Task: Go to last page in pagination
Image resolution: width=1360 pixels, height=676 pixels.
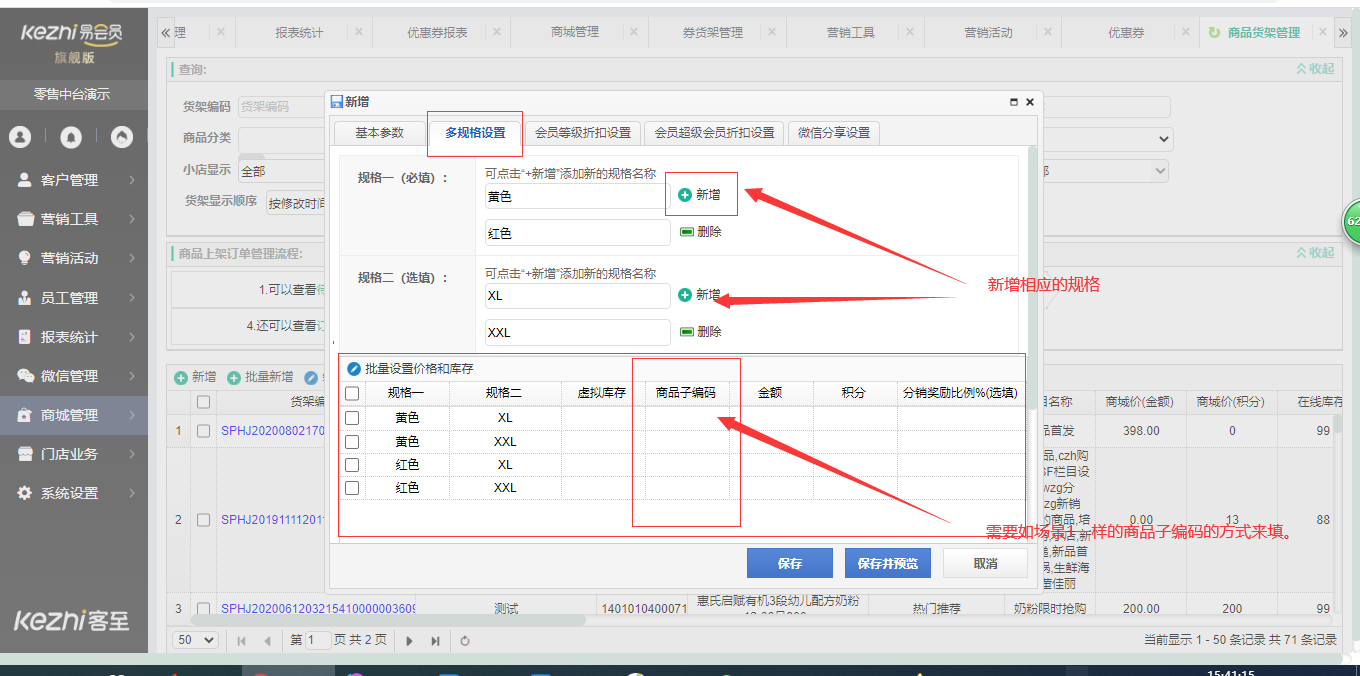Action: (x=435, y=640)
